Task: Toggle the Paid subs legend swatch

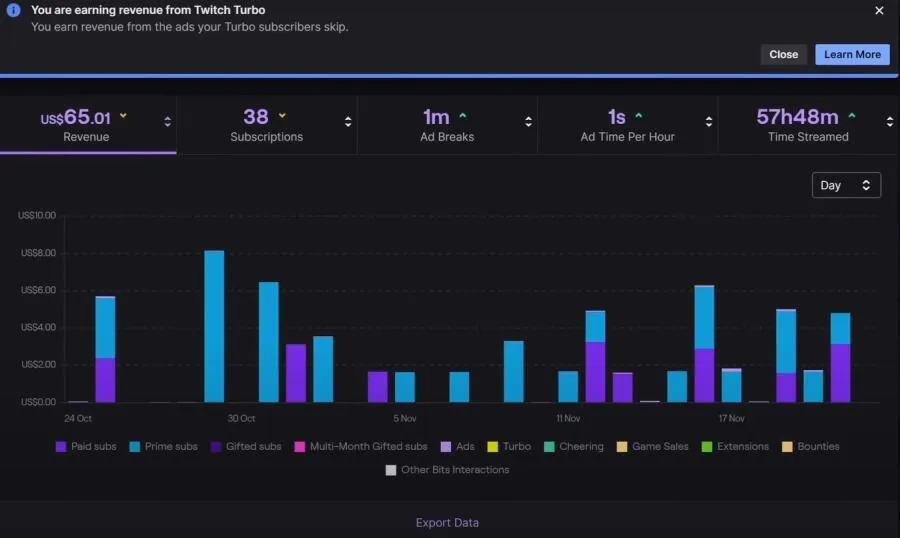Action: 61,447
